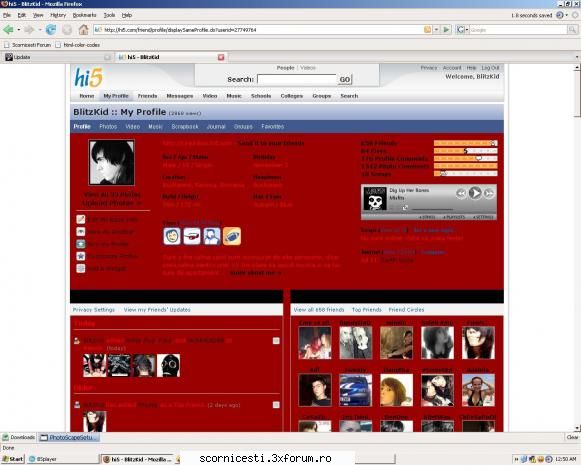581x465 pixels.
Task: Click the first smiley face fives icon
Action: point(172,236)
